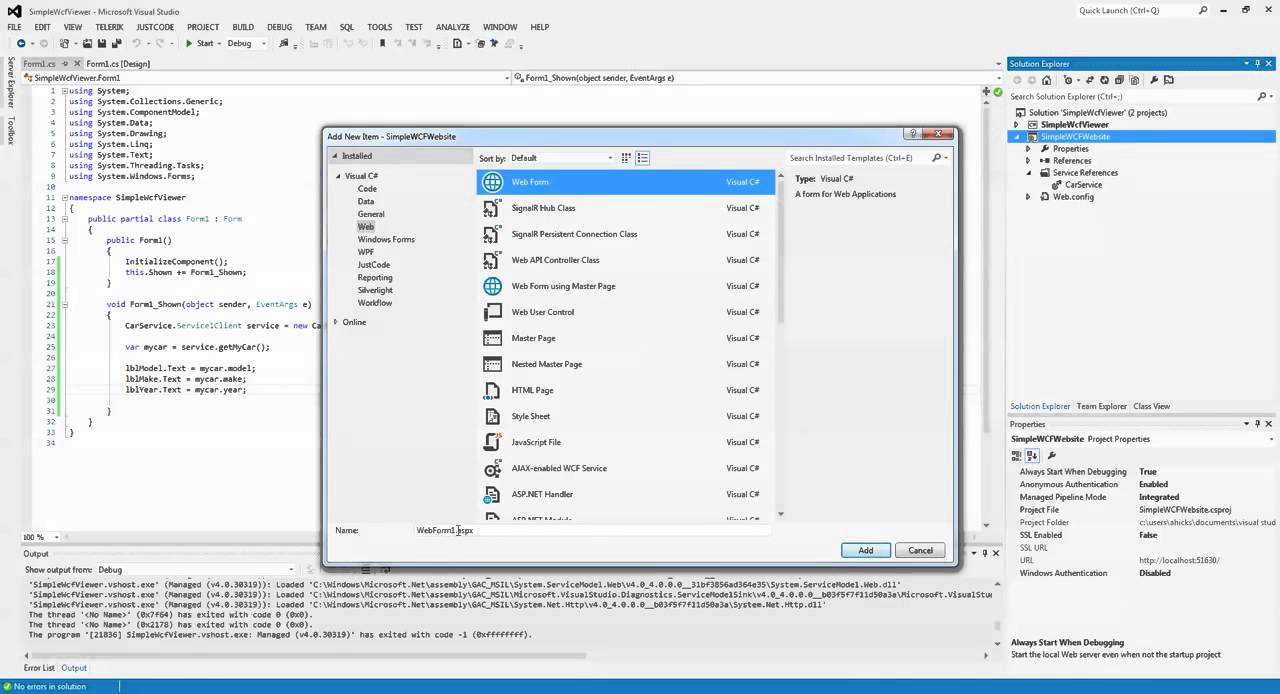Screen dimensions: 1280x694
Task: Open the TOOLS menu
Action: coord(379,27)
